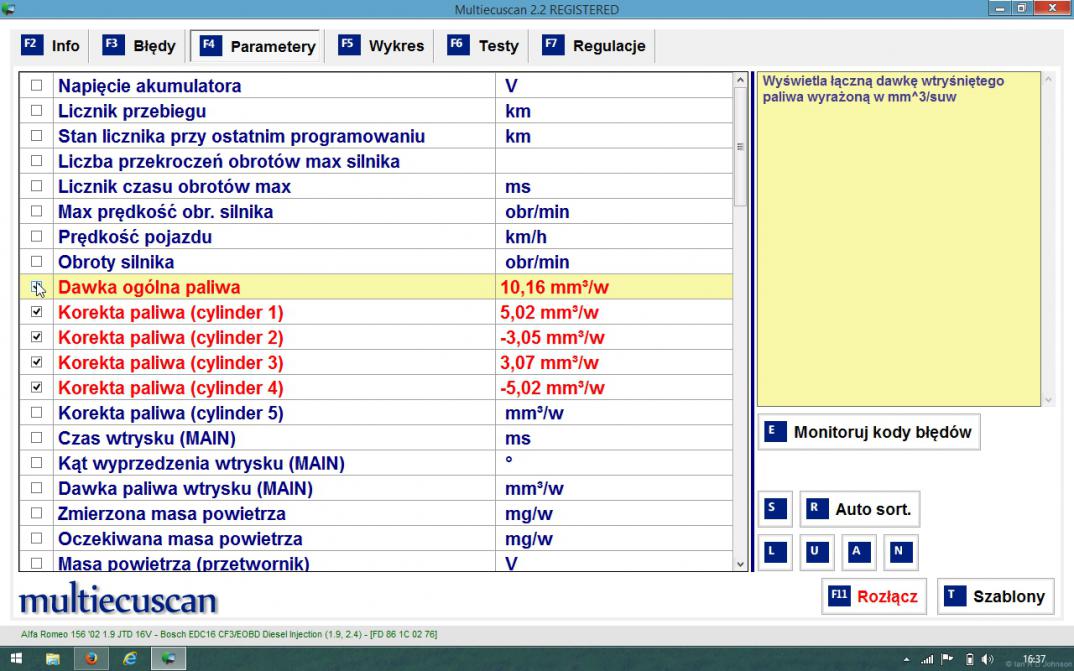The image size is (1074, 671).
Task: Untick Korekta paliwa (cylinder 4) checkbox
Action: pyautogui.click(x=36, y=388)
